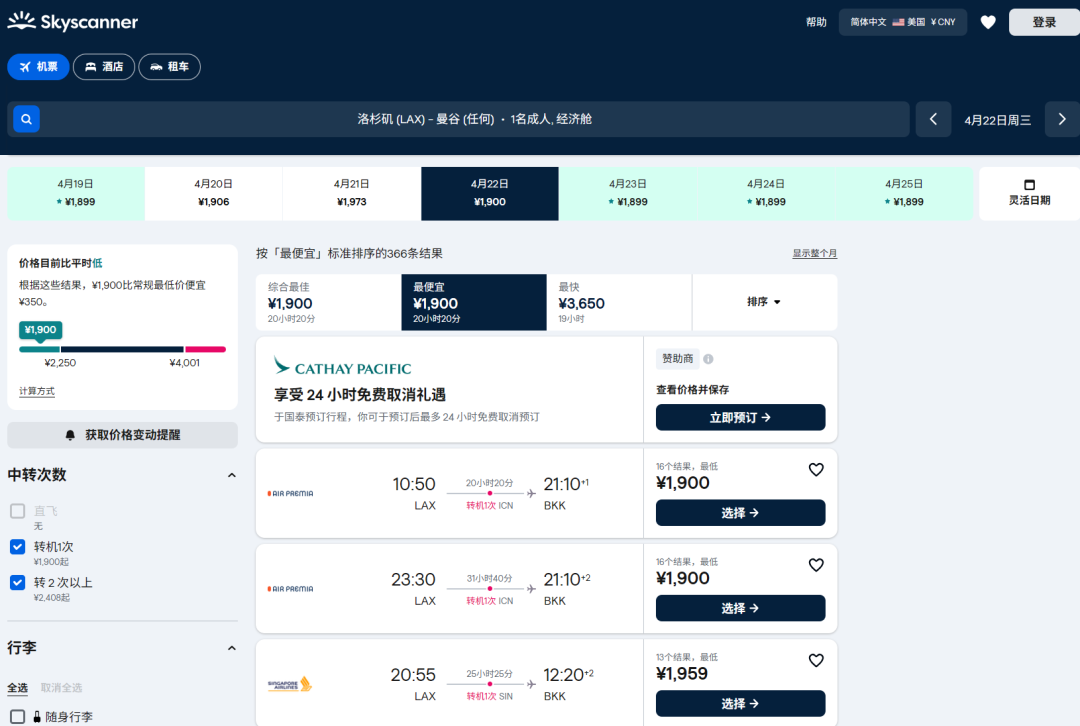Switch to the 酒店 tab
This screenshot has height=726, width=1080.
click(x=104, y=67)
